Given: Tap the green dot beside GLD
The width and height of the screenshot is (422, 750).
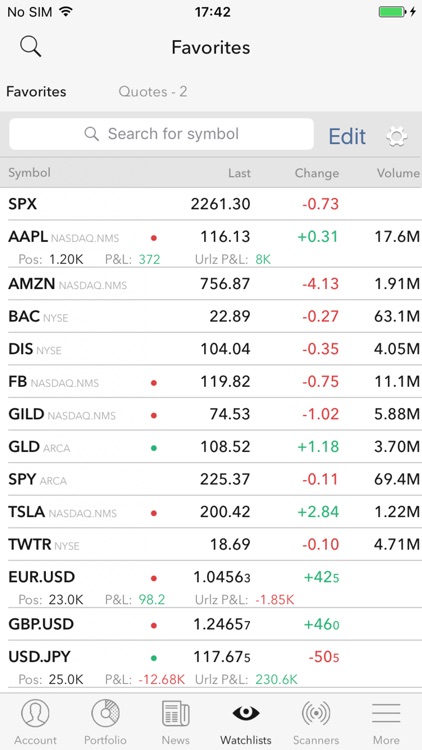Looking at the screenshot, I should point(154,448).
